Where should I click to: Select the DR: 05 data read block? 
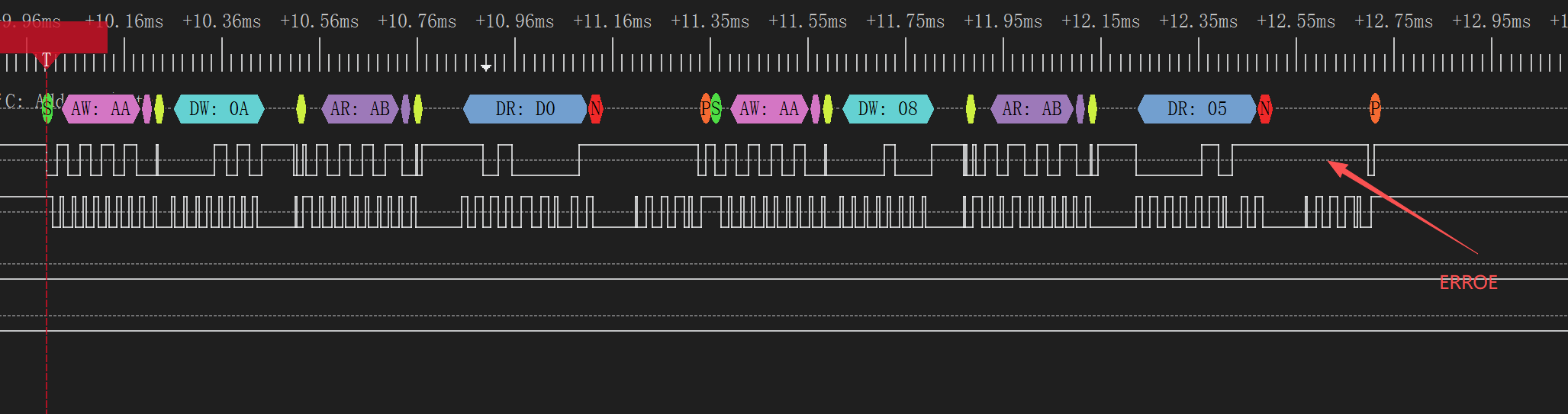(1197, 109)
